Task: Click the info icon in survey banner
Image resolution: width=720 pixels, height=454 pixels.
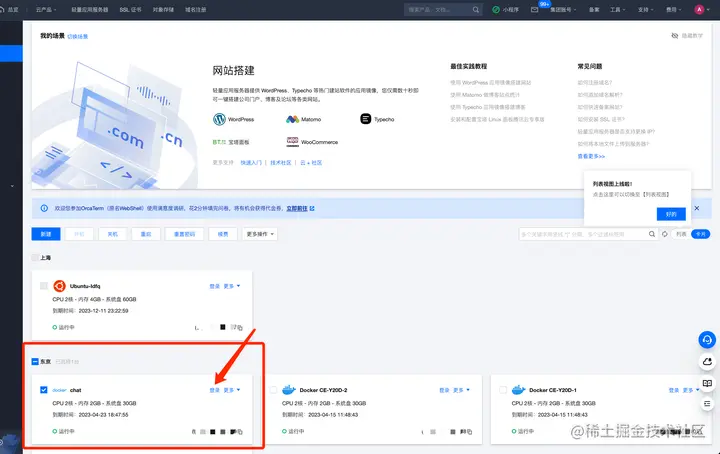Action: 44,208
